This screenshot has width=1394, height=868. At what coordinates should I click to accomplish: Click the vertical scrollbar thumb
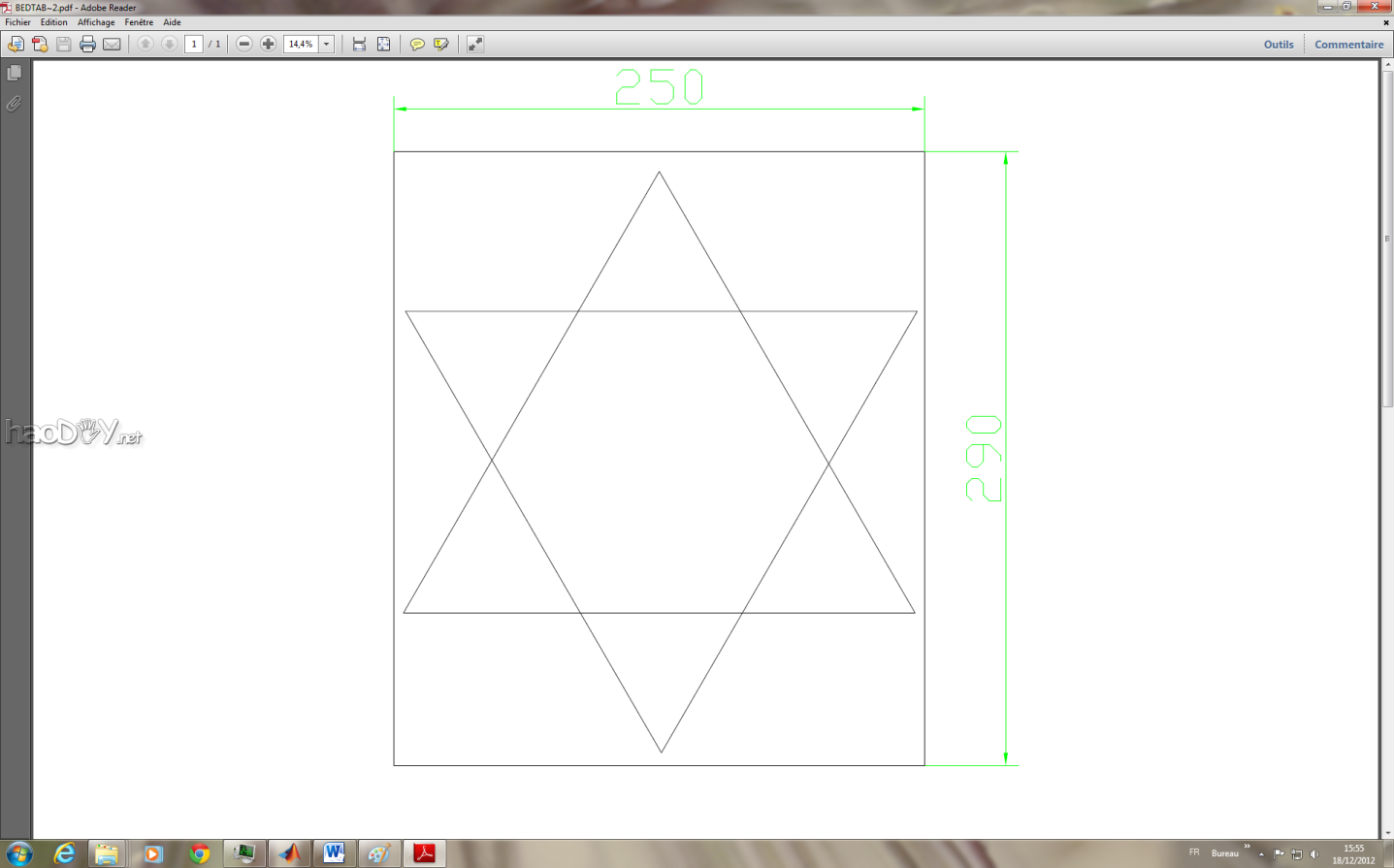1387,238
